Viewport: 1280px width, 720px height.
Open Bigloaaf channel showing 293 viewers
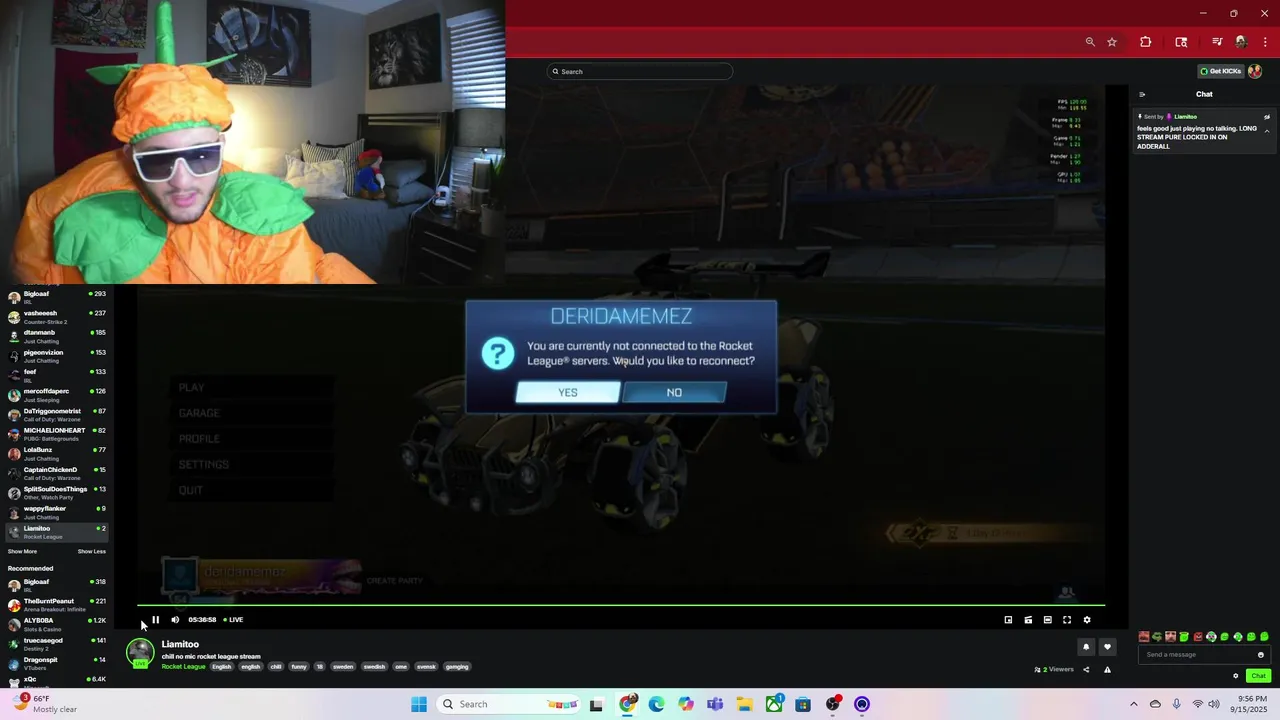[56, 297]
